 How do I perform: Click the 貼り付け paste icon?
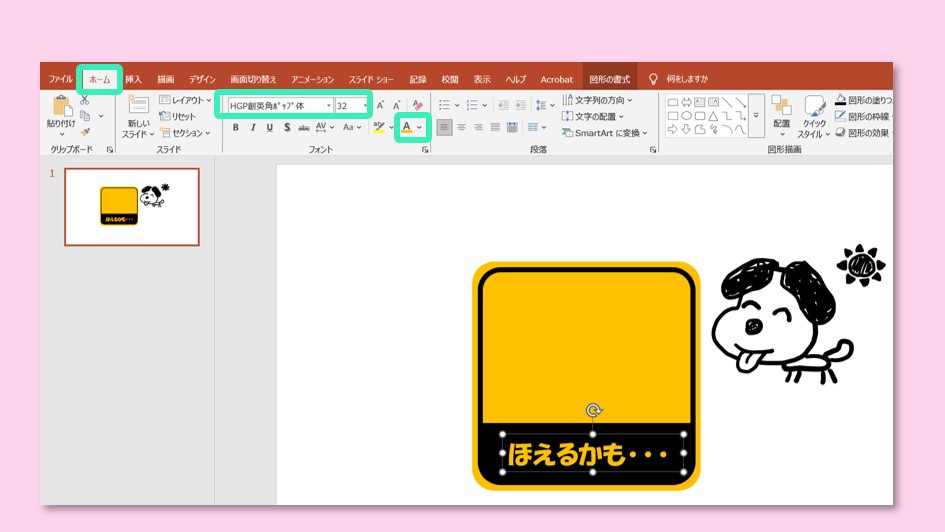(x=61, y=107)
